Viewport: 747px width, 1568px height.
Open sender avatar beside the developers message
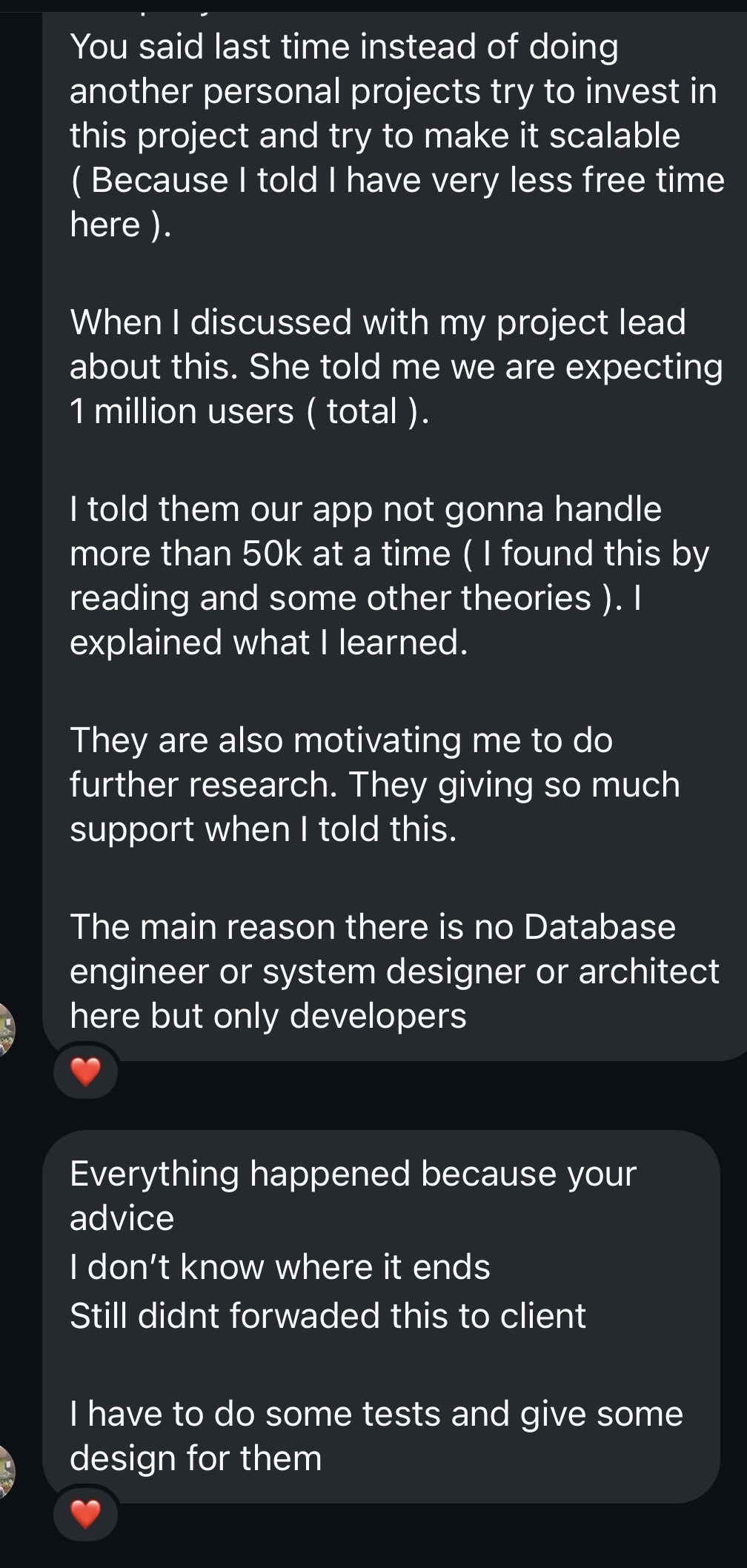click(6, 1027)
